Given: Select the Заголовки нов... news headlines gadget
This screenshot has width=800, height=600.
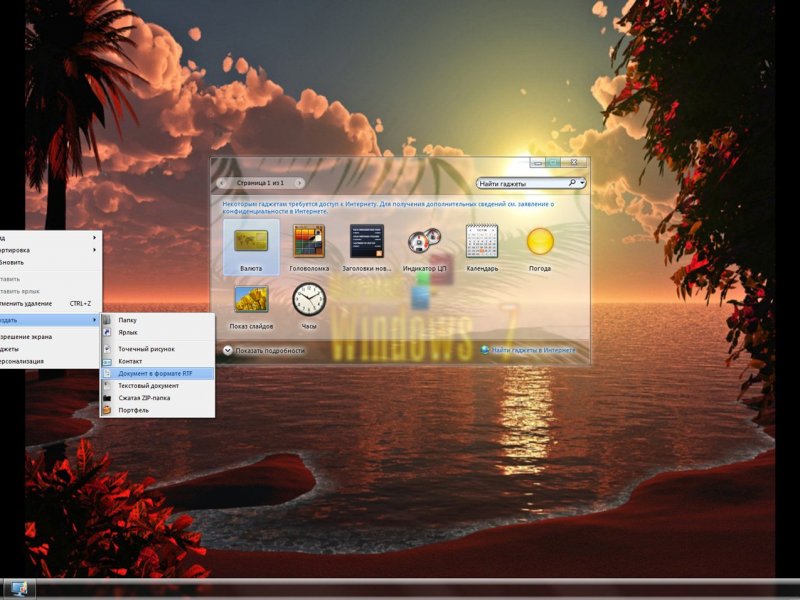Looking at the screenshot, I should pyautogui.click(x=366, y=247).
